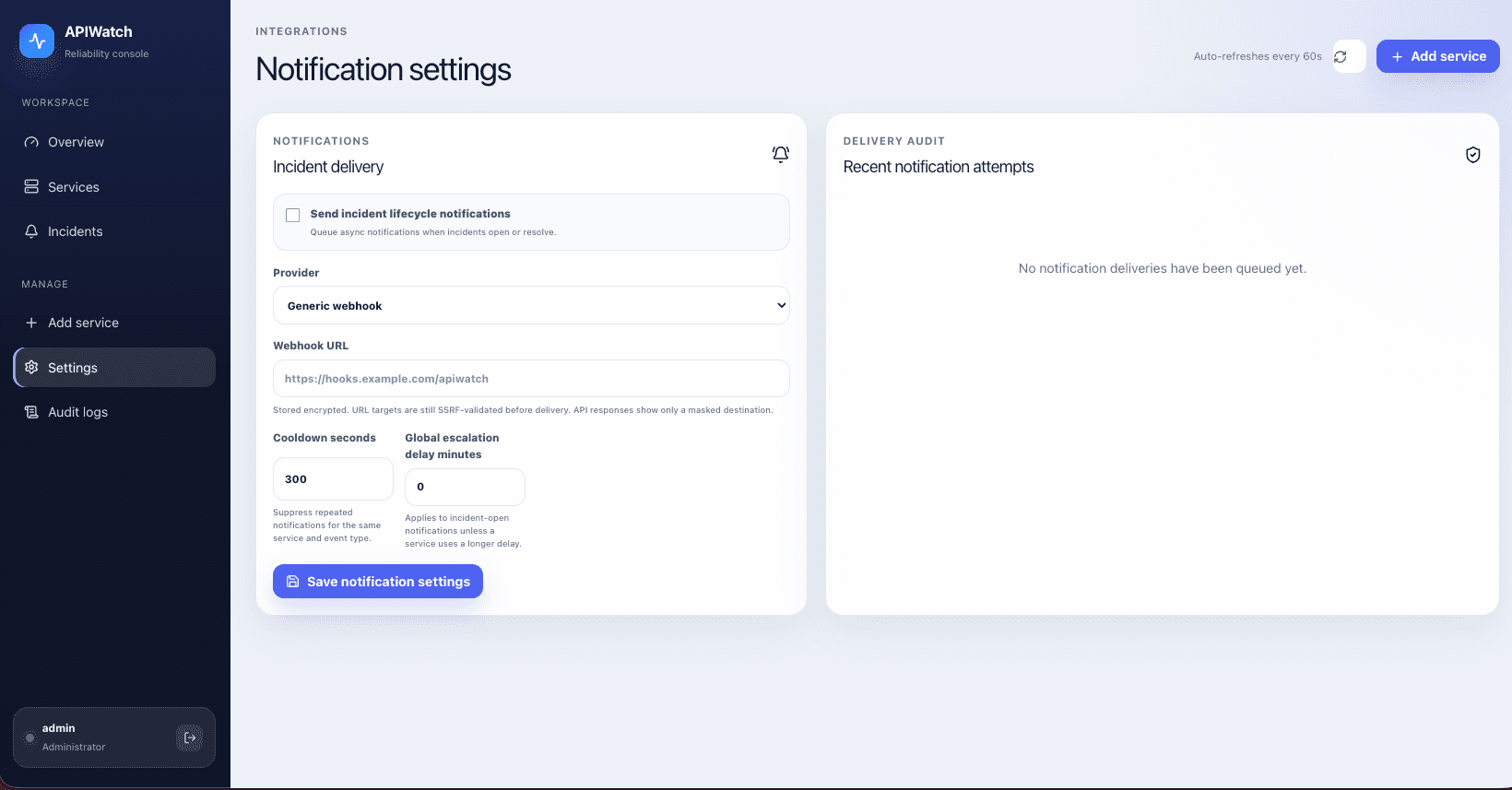This screenshot has width=1512, height=790.
Task: Click the 'MANAGE' sidebar heading
Action: coord(45,284)
